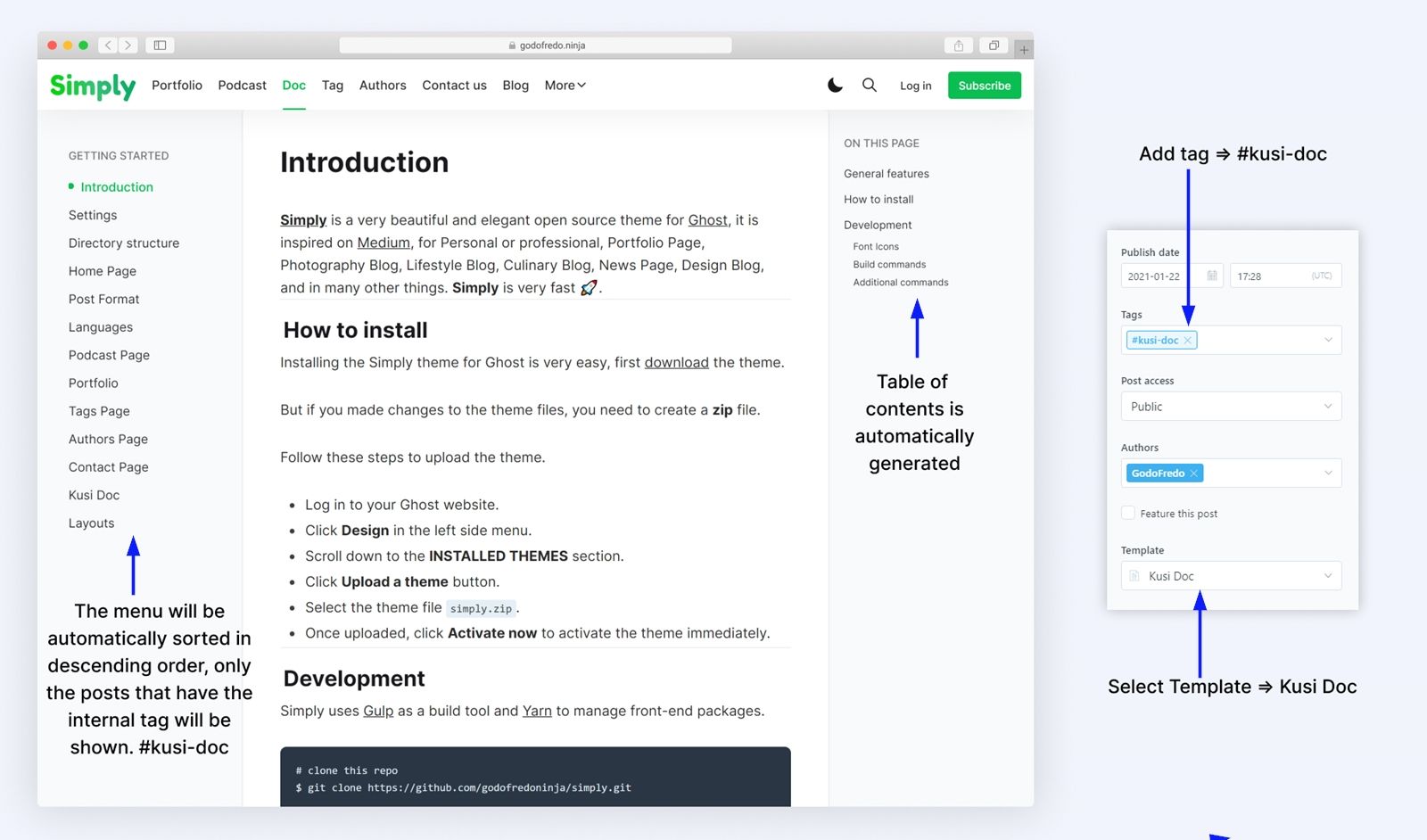
Task: Jump to General features section
Action: point(887,174)
